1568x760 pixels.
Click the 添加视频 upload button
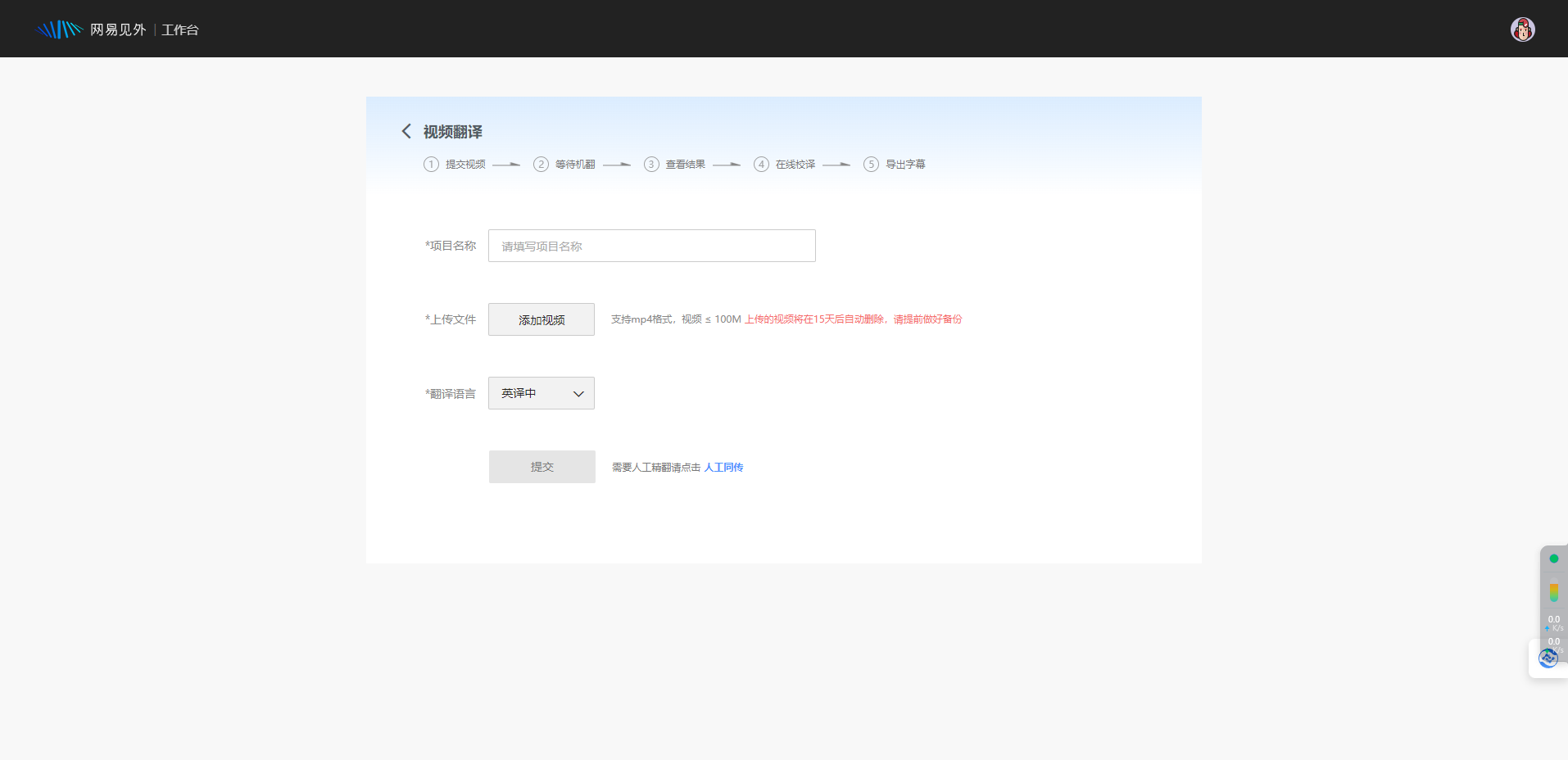(541, 319)
